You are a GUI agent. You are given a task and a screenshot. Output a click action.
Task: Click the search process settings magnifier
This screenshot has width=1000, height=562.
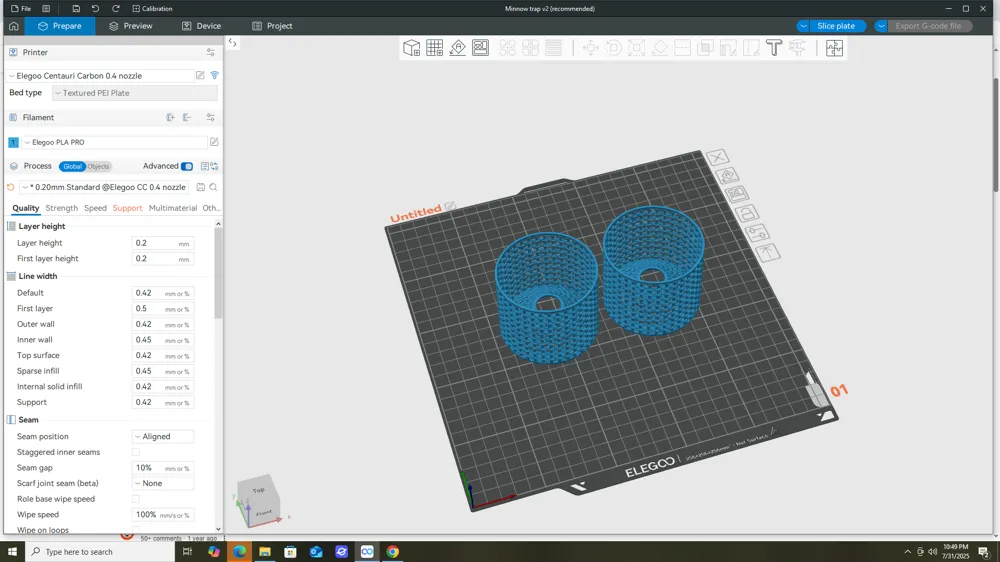[214, 187]
